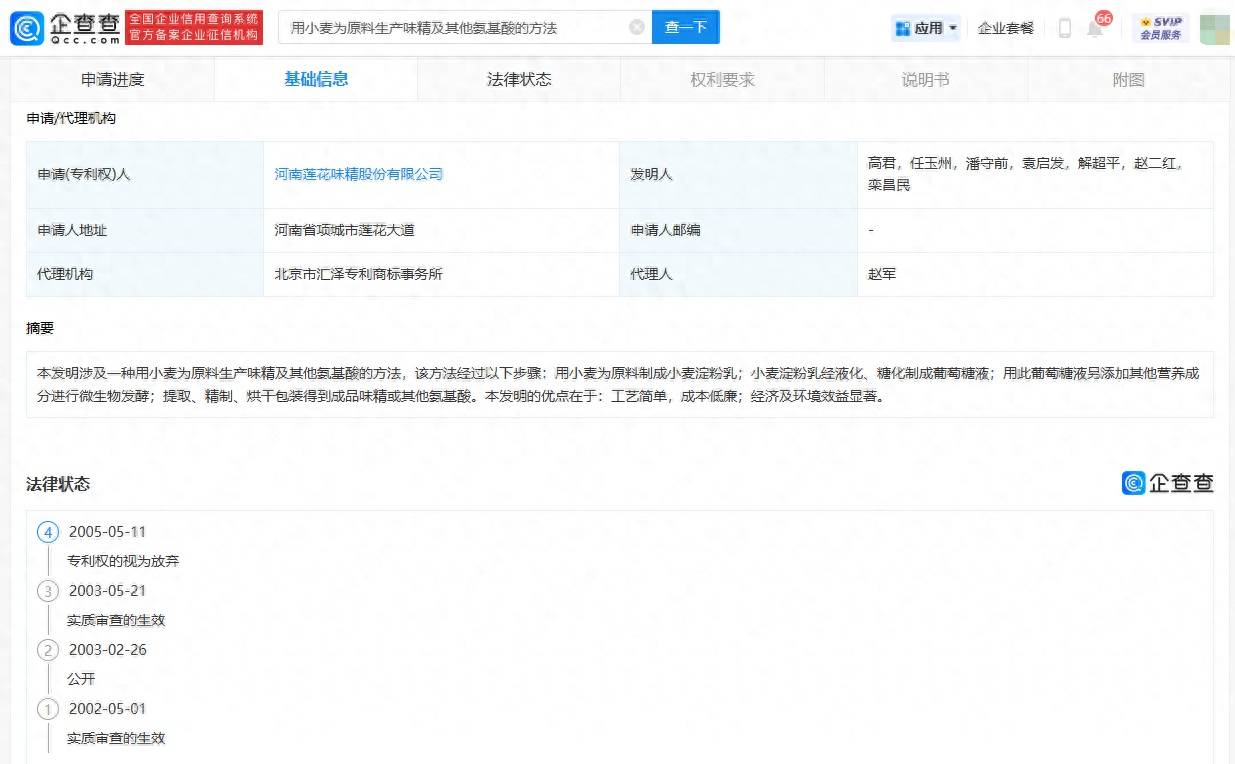Image resolution: width=1235 pixels, height=764 pixels.
Task: Open the Qcc.com logo homepage
Action: [66, 28]
